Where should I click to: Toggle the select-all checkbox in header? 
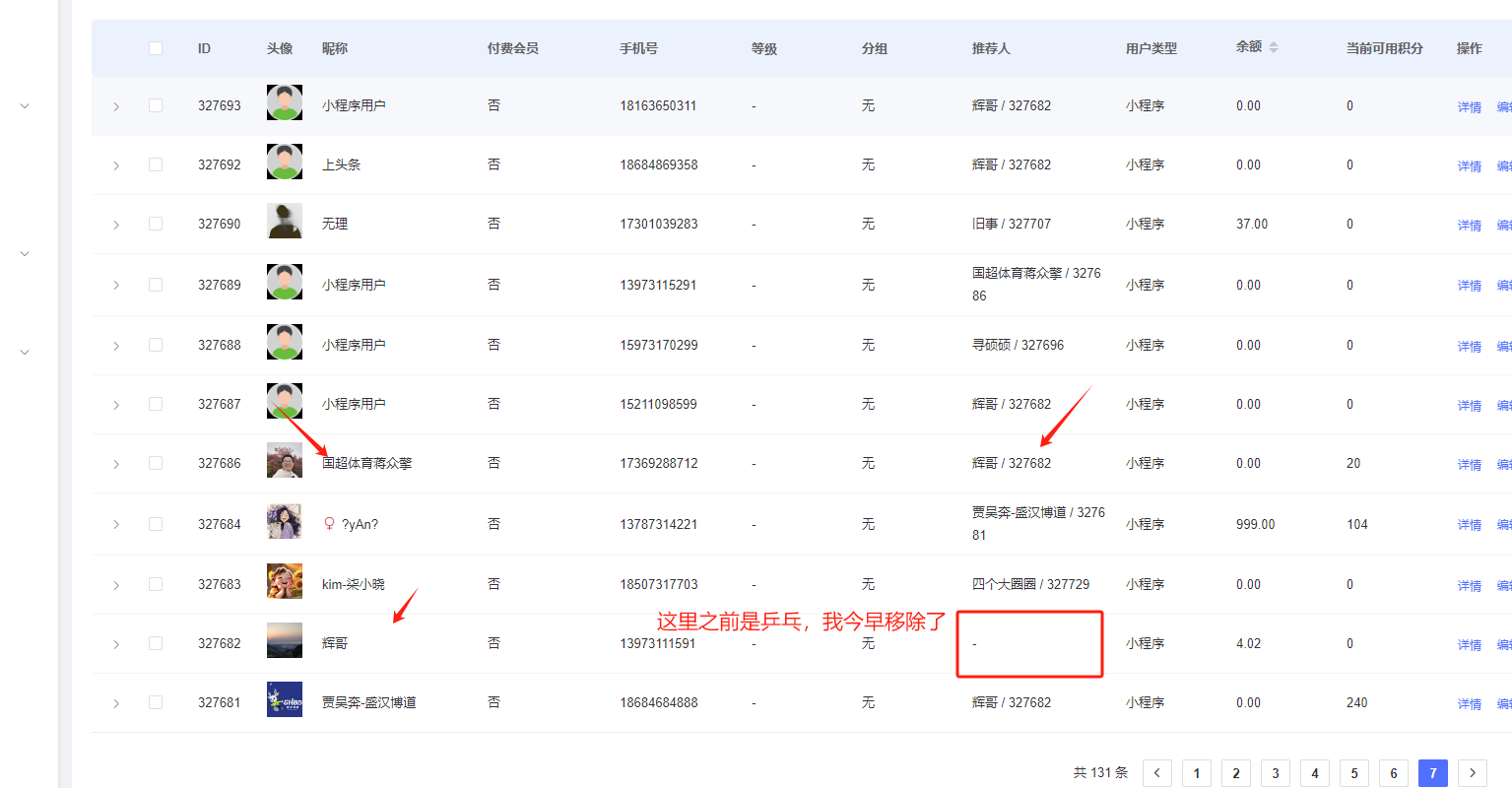tap(156, 48)
